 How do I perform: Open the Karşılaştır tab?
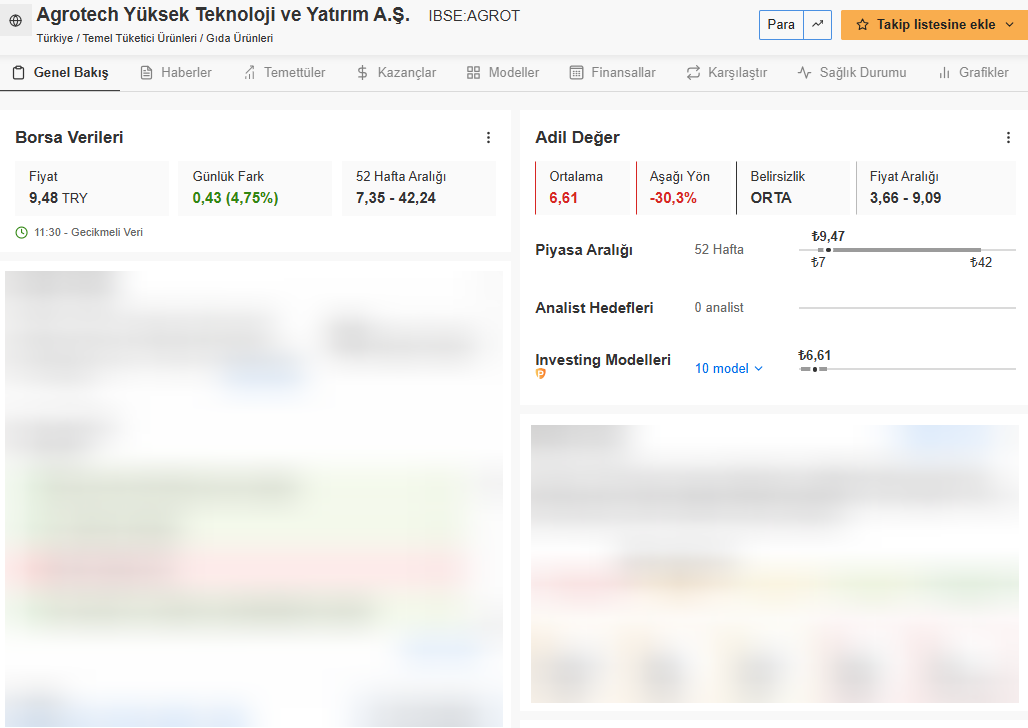[x=726, y=73]
